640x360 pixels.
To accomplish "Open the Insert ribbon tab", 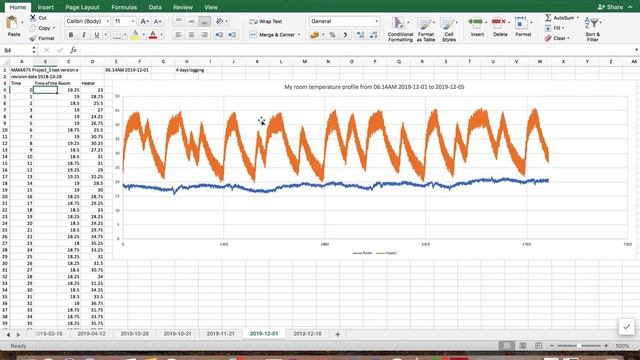I will click(x=45, y=7).
